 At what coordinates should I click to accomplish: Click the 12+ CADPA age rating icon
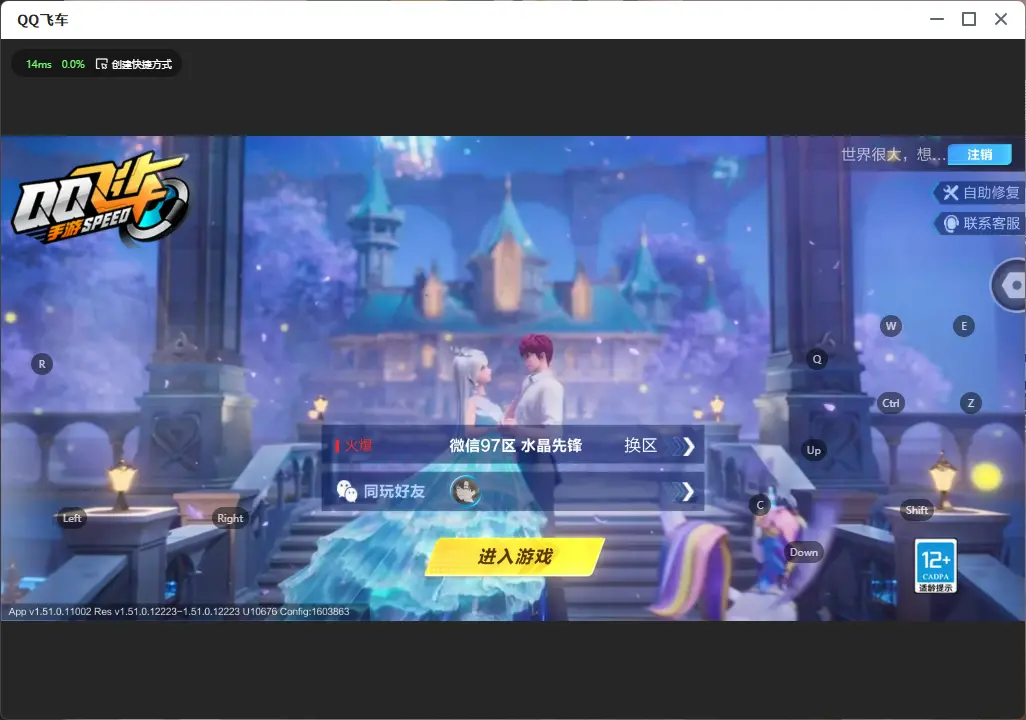click(x=936, y=566)
